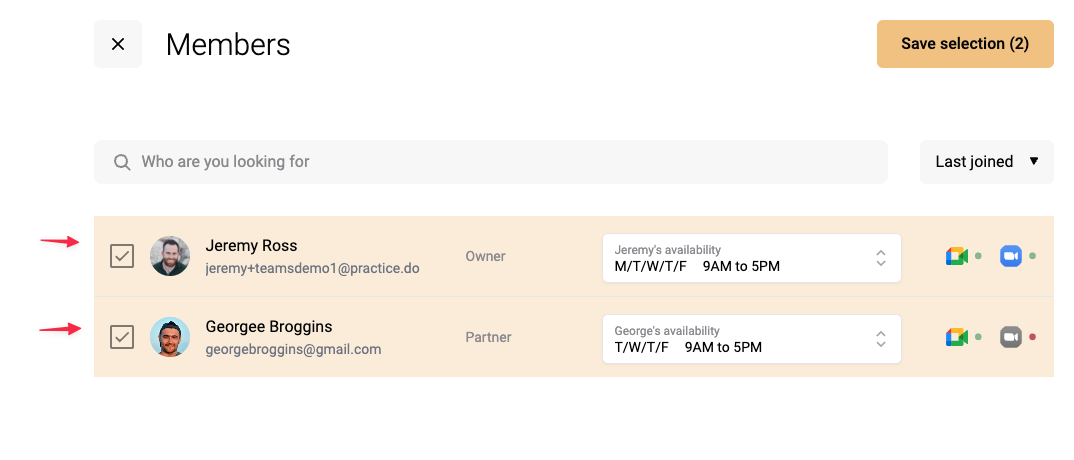This screenshot has width=1074, height=460.
Task: Click the Partner role label
Action: point(488,337)
